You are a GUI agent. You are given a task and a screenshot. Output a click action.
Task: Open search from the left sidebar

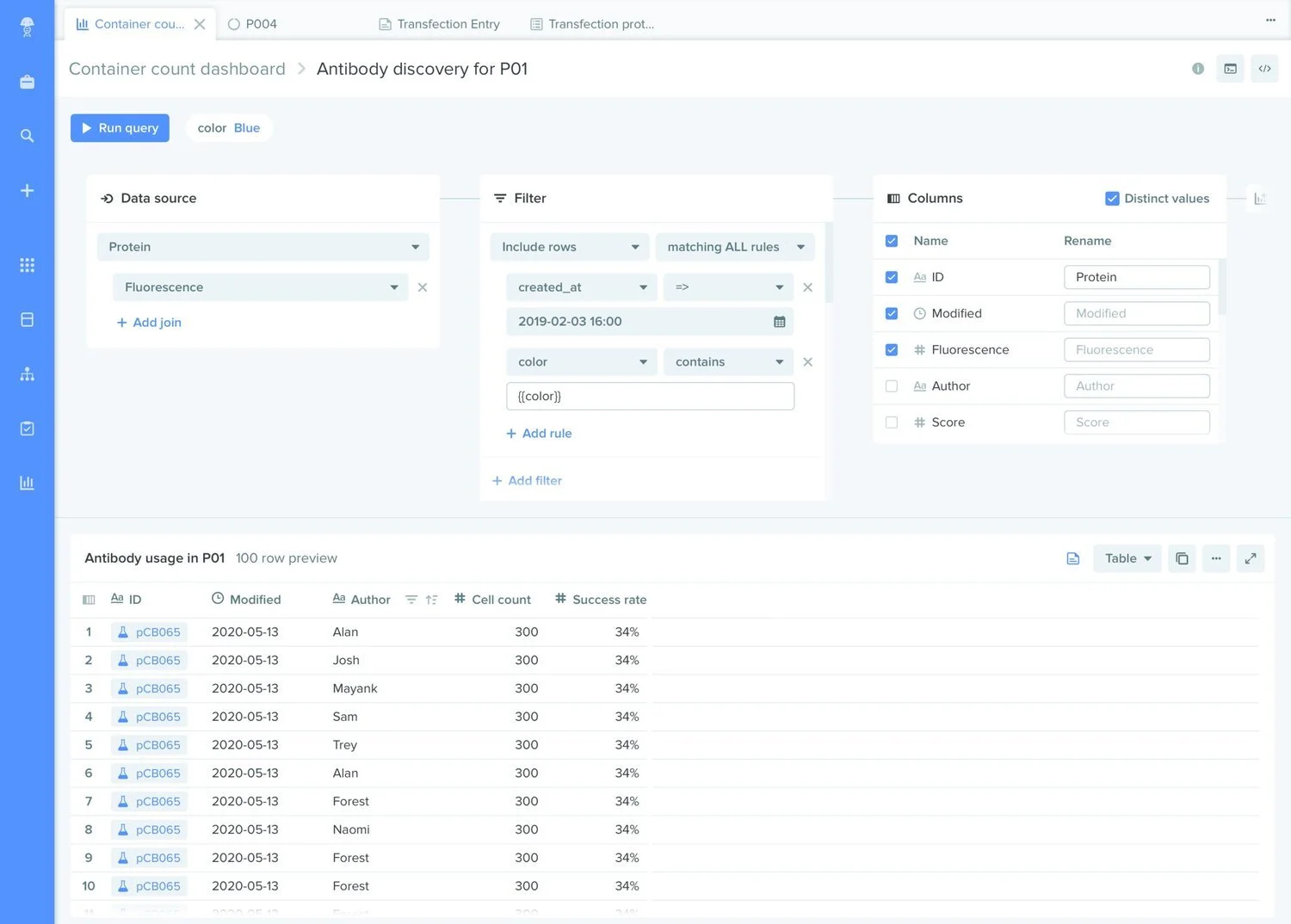27,136
